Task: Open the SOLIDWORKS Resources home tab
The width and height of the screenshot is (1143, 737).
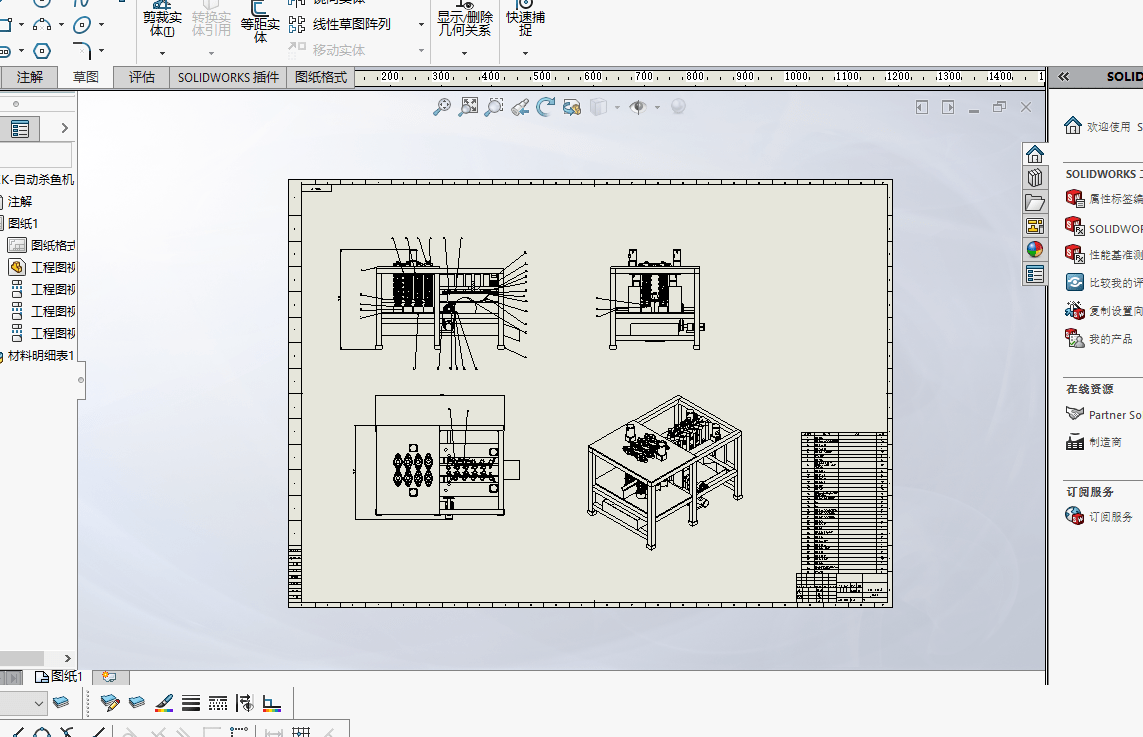Action: point(1034,154)
